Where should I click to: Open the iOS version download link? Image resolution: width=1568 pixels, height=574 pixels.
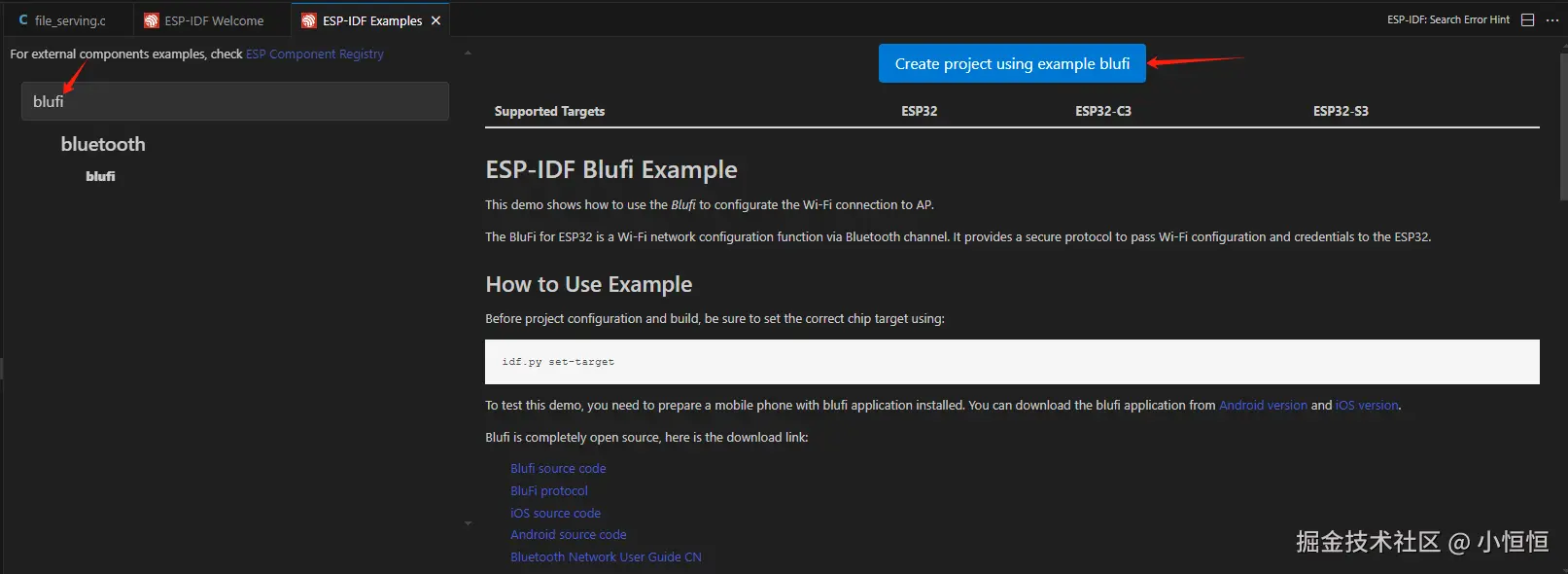click(1367, 405)
